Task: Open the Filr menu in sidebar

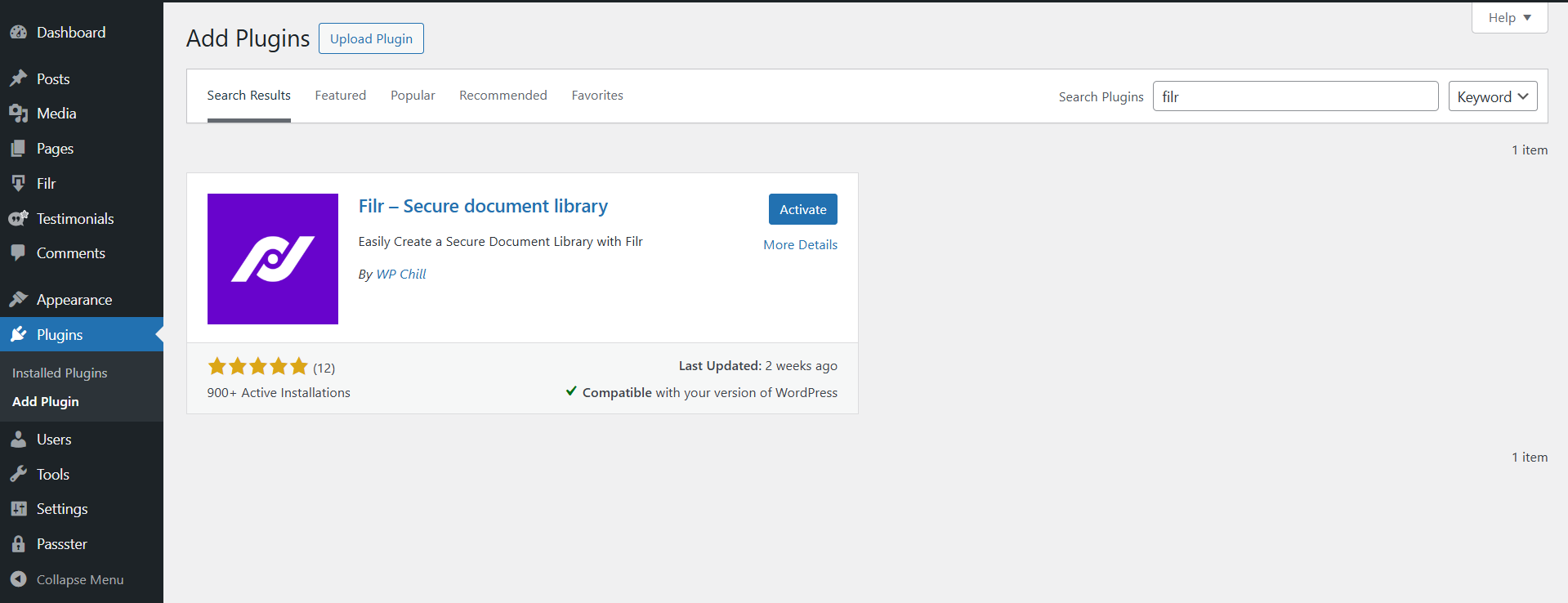Action: pyautogui.click(x=82, y=184)
